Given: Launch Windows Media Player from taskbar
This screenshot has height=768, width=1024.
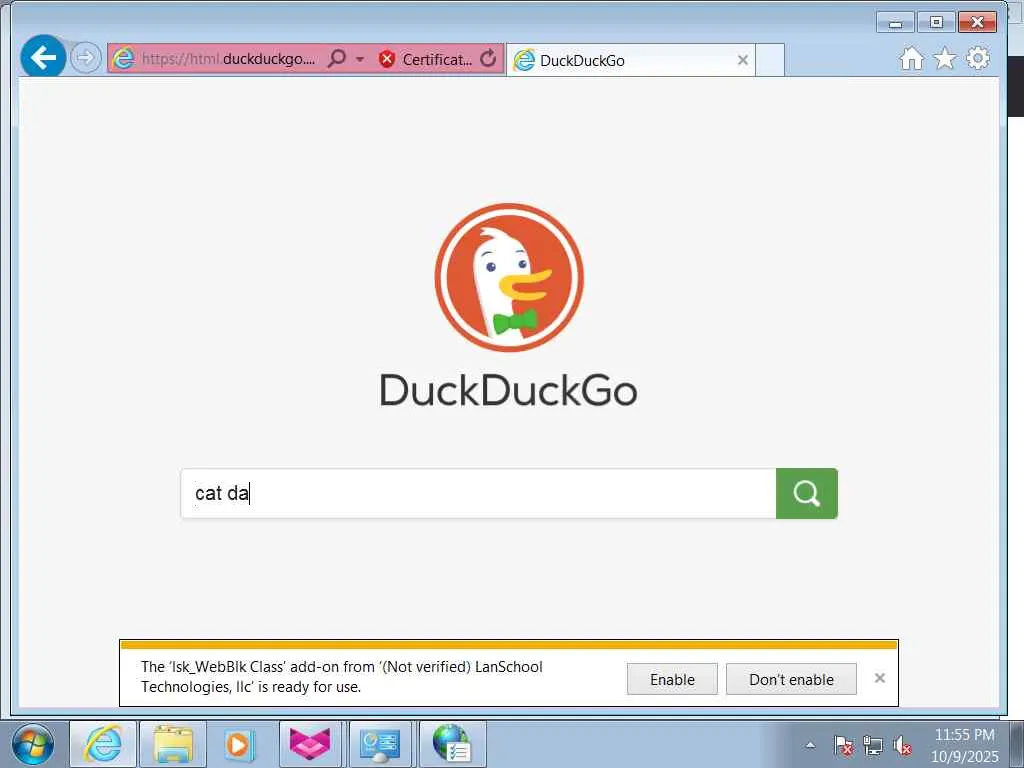Looking at the screenshot, I should pyautogui.click(x=238, y=744).
